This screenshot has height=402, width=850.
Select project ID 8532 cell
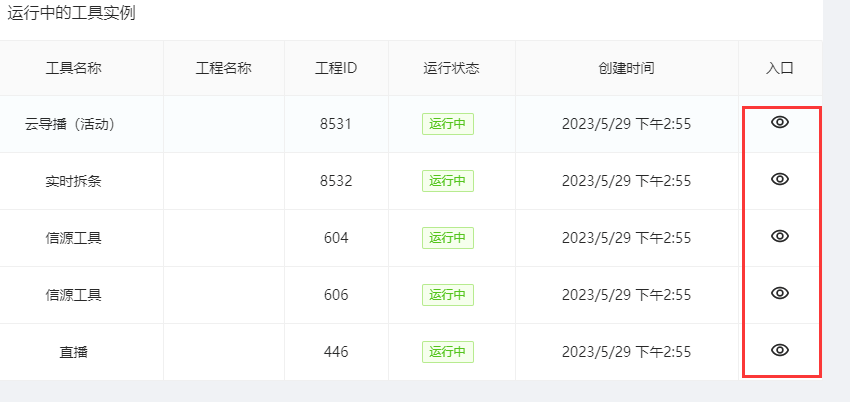(336, 181)
